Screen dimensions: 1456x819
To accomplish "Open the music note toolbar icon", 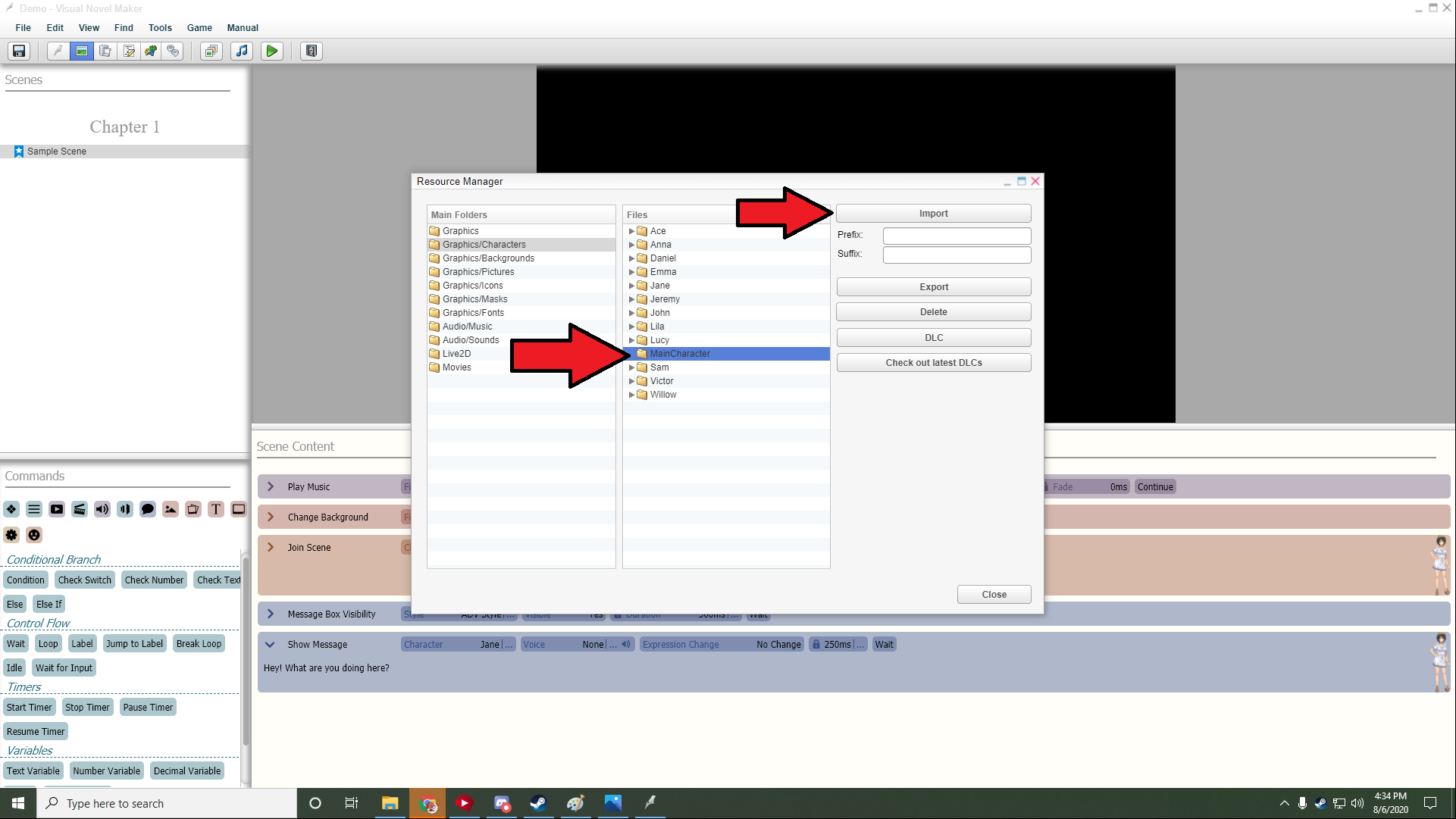I will click(x=242, y=51).
